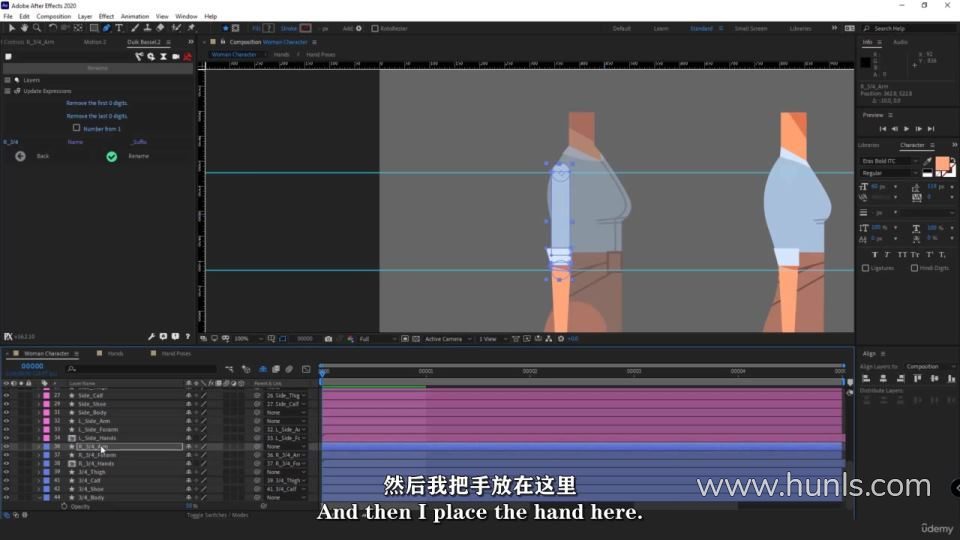Click the Character panel fill color swatch
This screenshot has height=540, width=960.
tap(942, 163)
